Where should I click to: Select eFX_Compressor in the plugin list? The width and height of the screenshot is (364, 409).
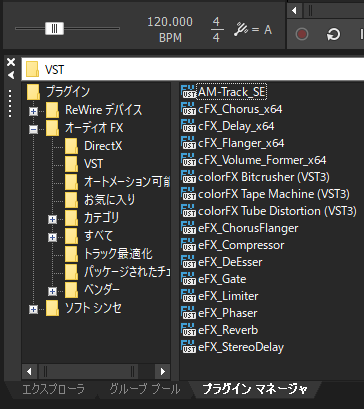pyautogui.click(x=241, y=245)
